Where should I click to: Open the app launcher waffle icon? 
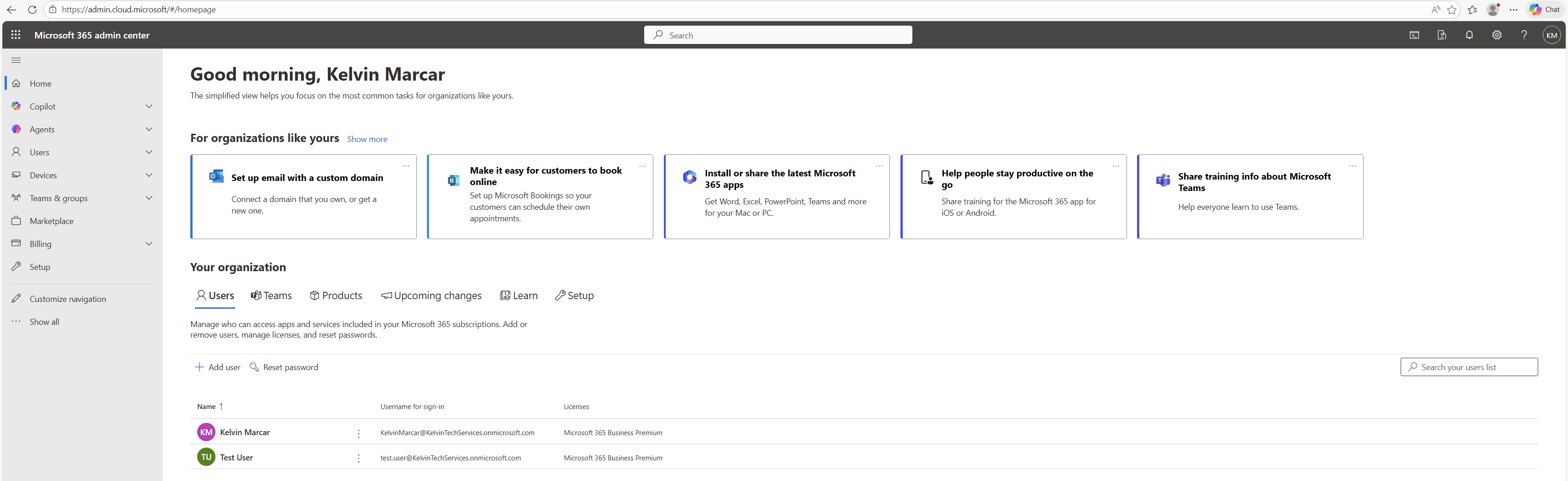(16, 35)
